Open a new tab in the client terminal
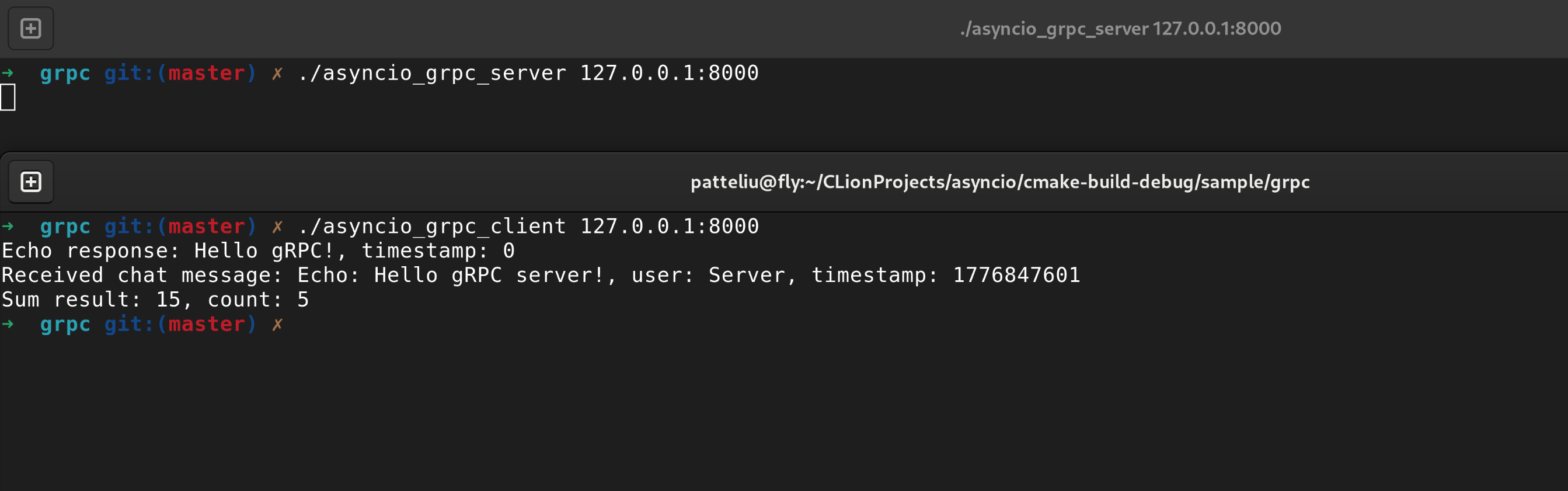The height and width of the screenshot is (491, 1568). (30, 182)
